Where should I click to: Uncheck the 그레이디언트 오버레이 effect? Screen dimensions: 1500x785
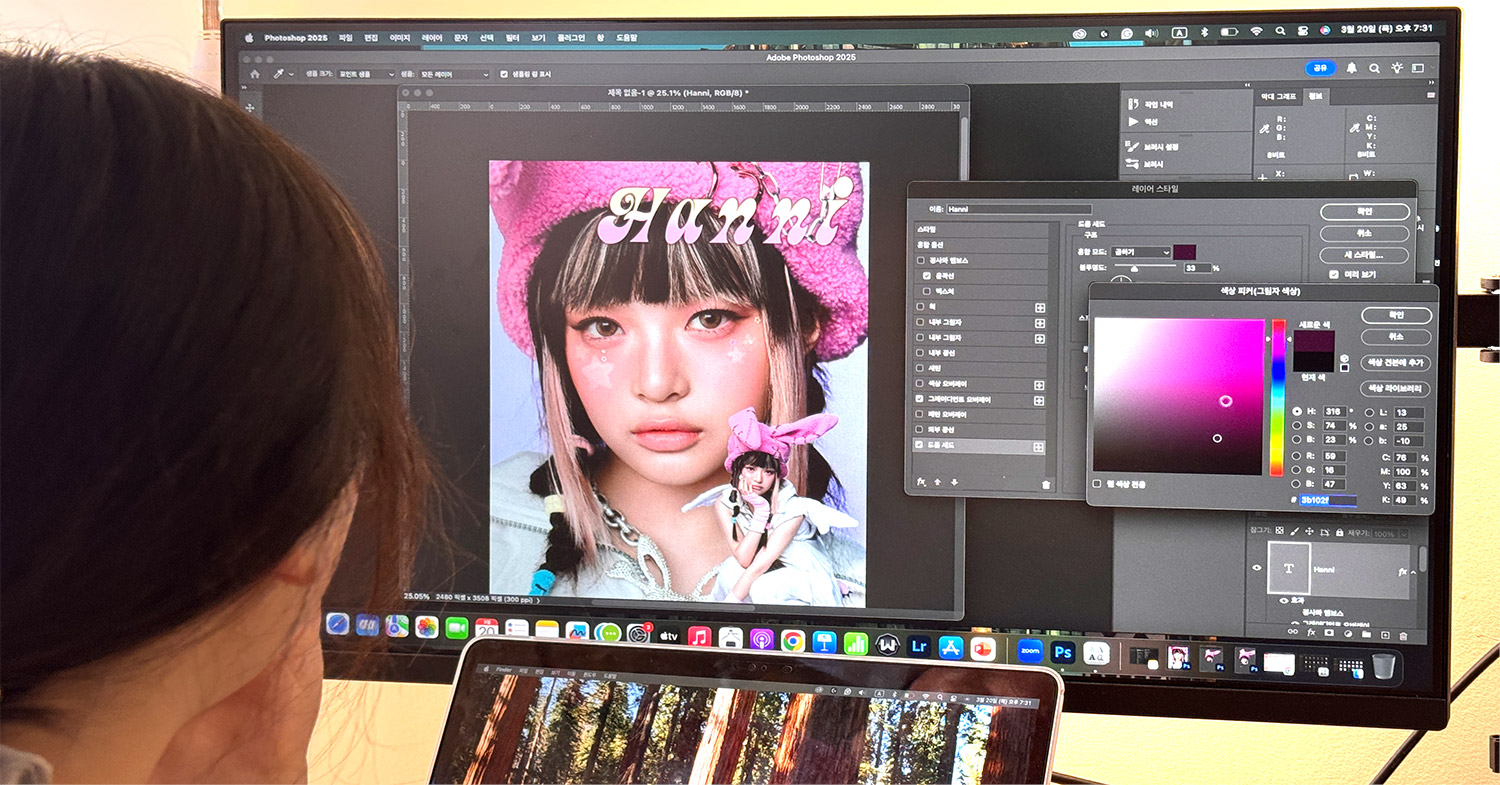921,400
